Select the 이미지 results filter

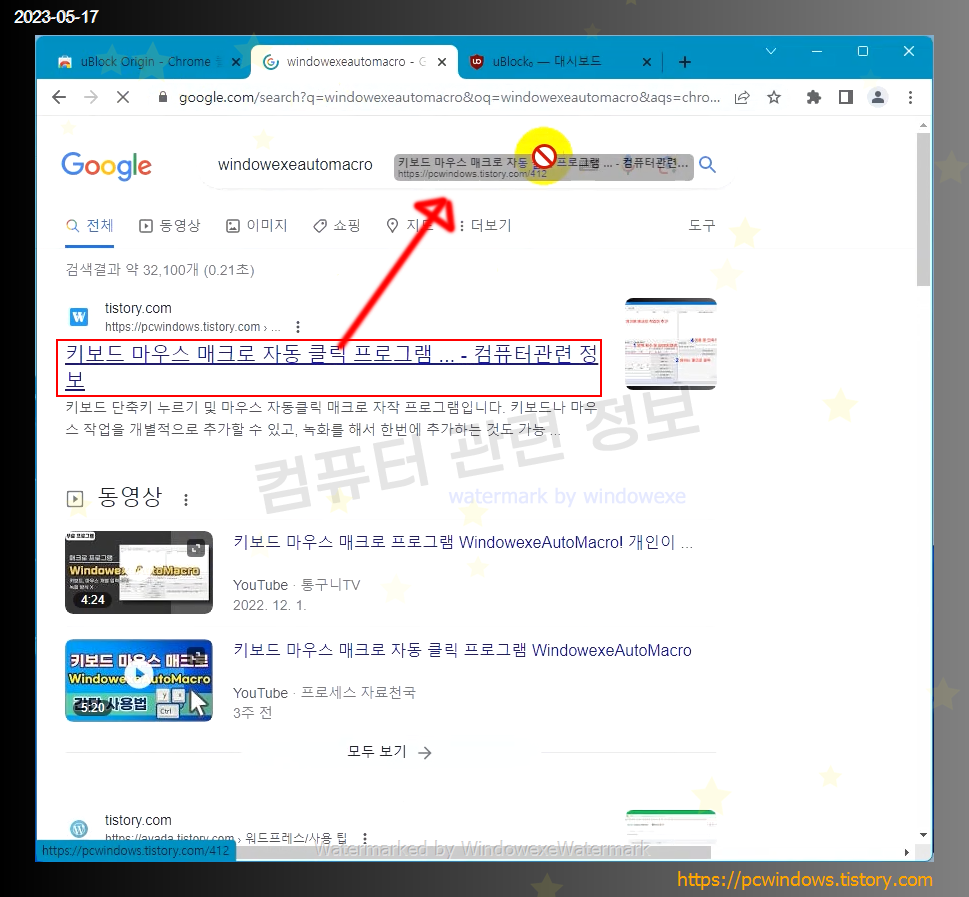click(x=256, y=226)
